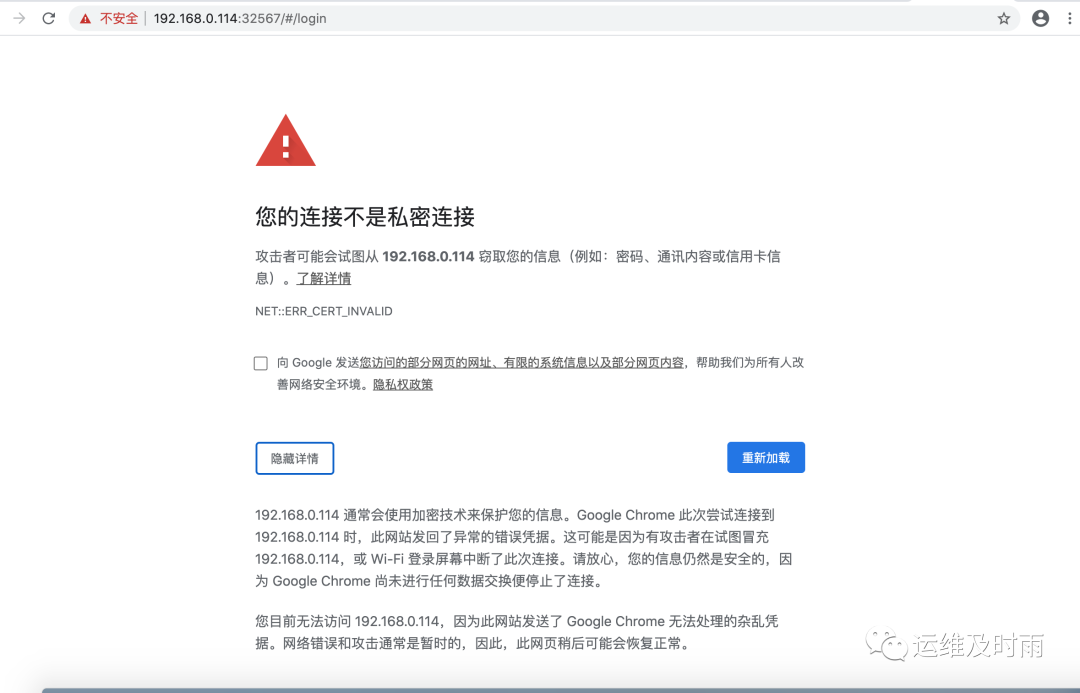Screen dimensions: 1080x693
Task: Click the NET::ERR_CERT_INVALID error code
Action: (x=324, y=311)
